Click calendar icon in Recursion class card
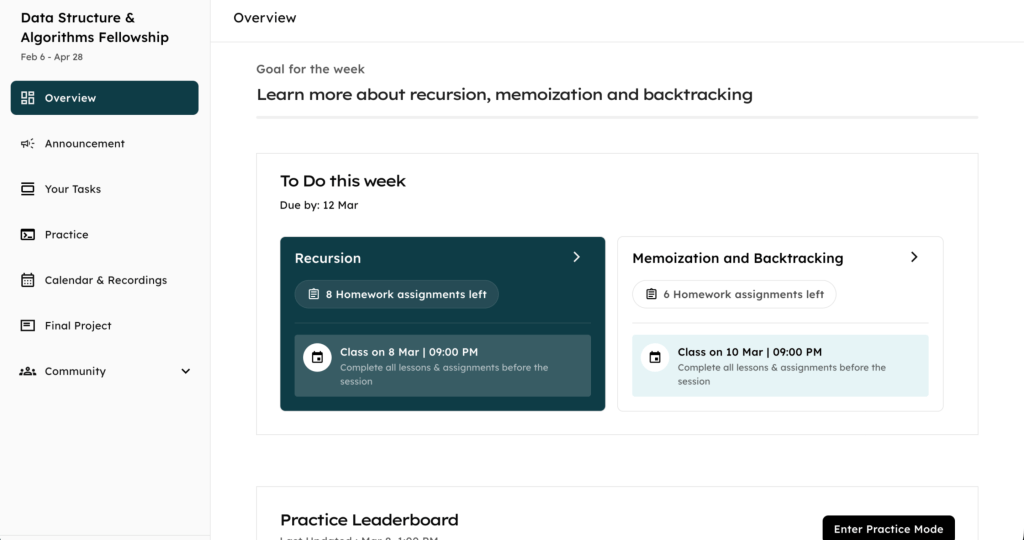Viewport: 1024px width, 540px height. click(x=317, y=358)
